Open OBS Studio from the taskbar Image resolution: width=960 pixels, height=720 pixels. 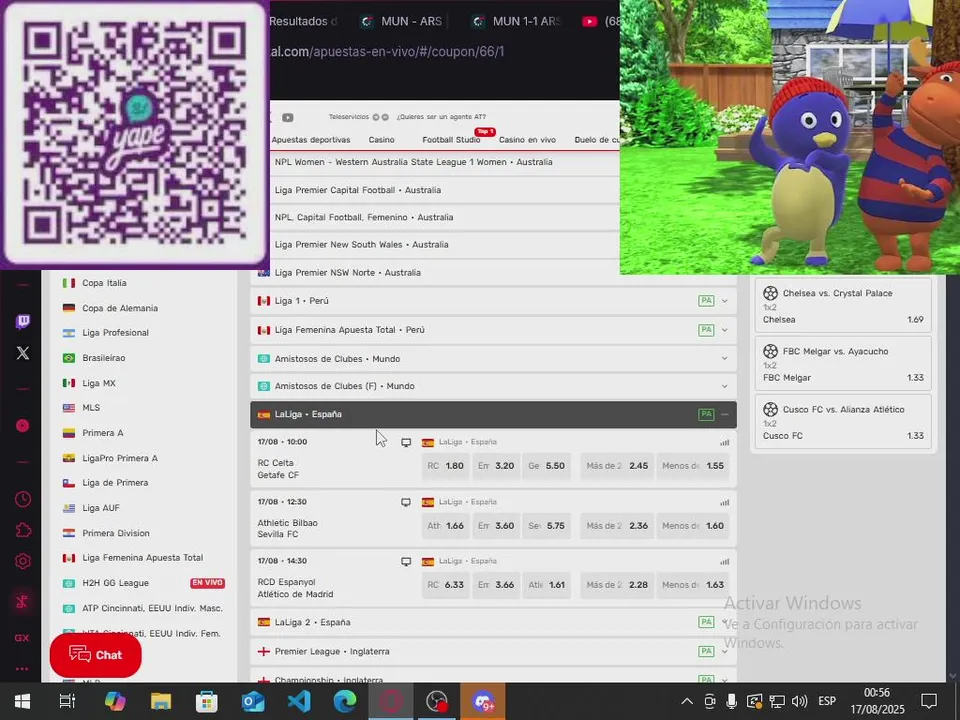click(437, 701)
